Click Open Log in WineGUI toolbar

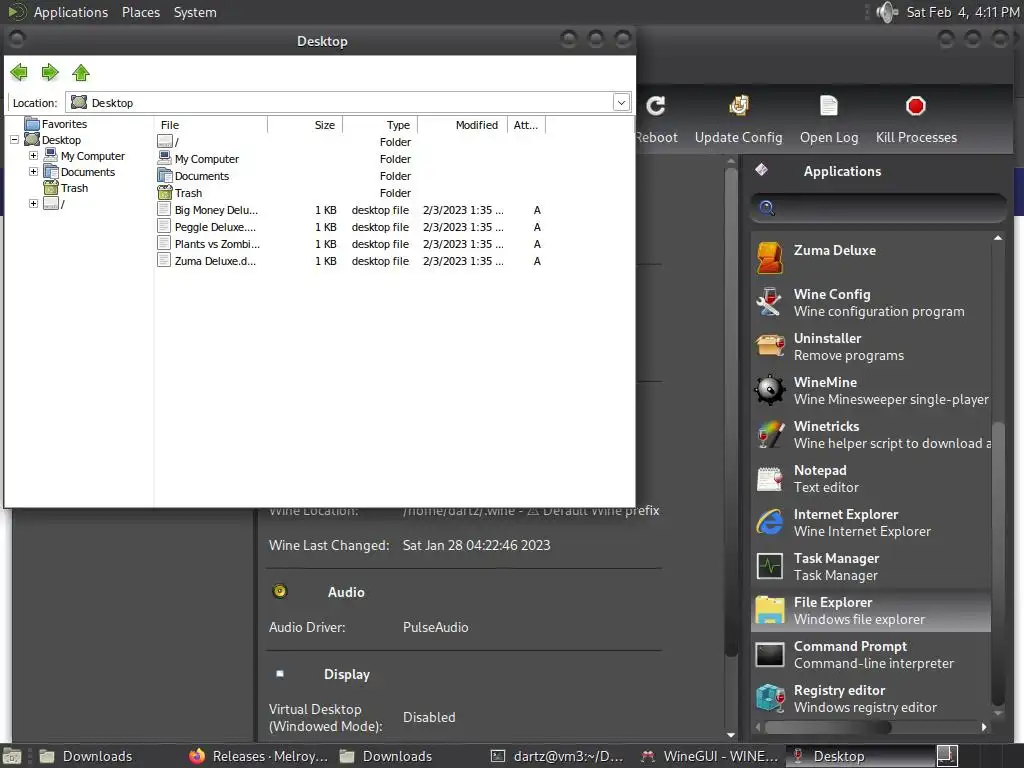point(829,120)
